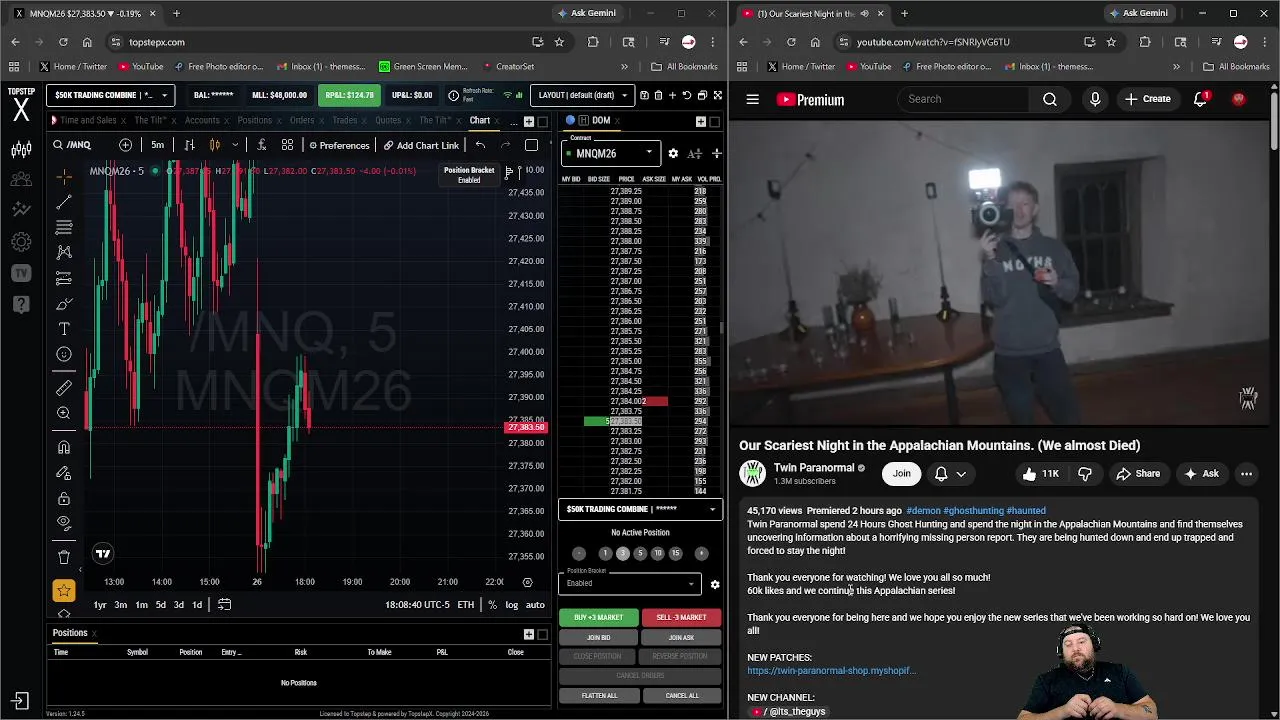1280x720 pixels.
Task: Open YouTube notifications bell
Action: 1200,99
